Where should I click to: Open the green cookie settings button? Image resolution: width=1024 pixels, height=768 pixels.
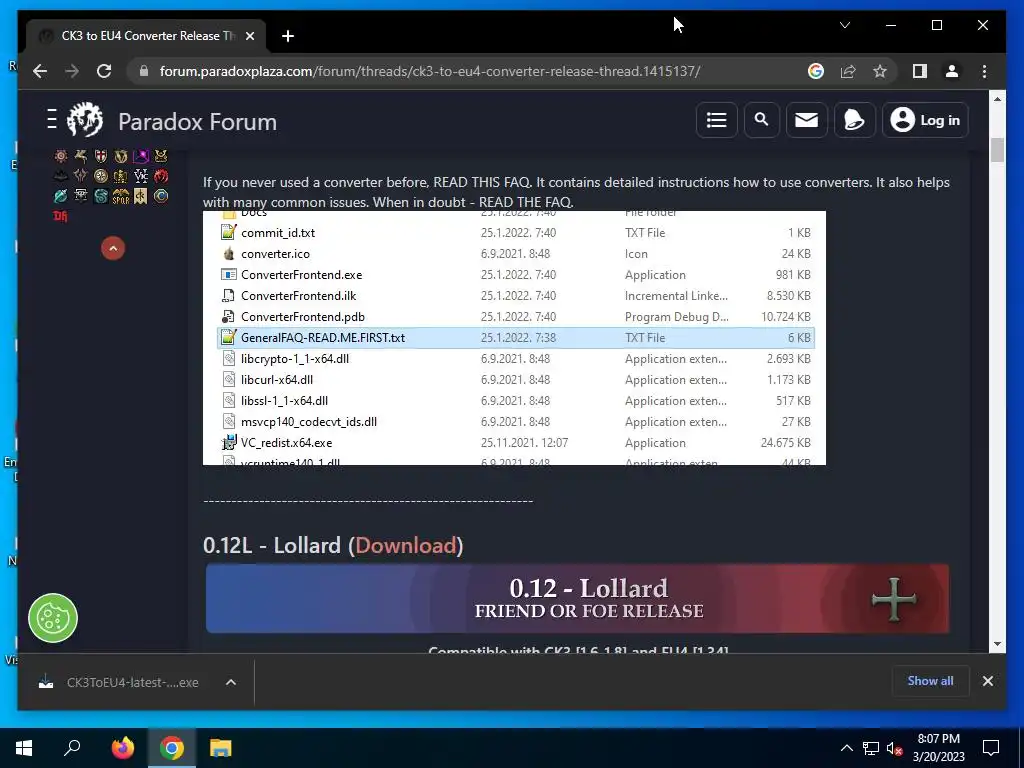[x=53, y=618]
